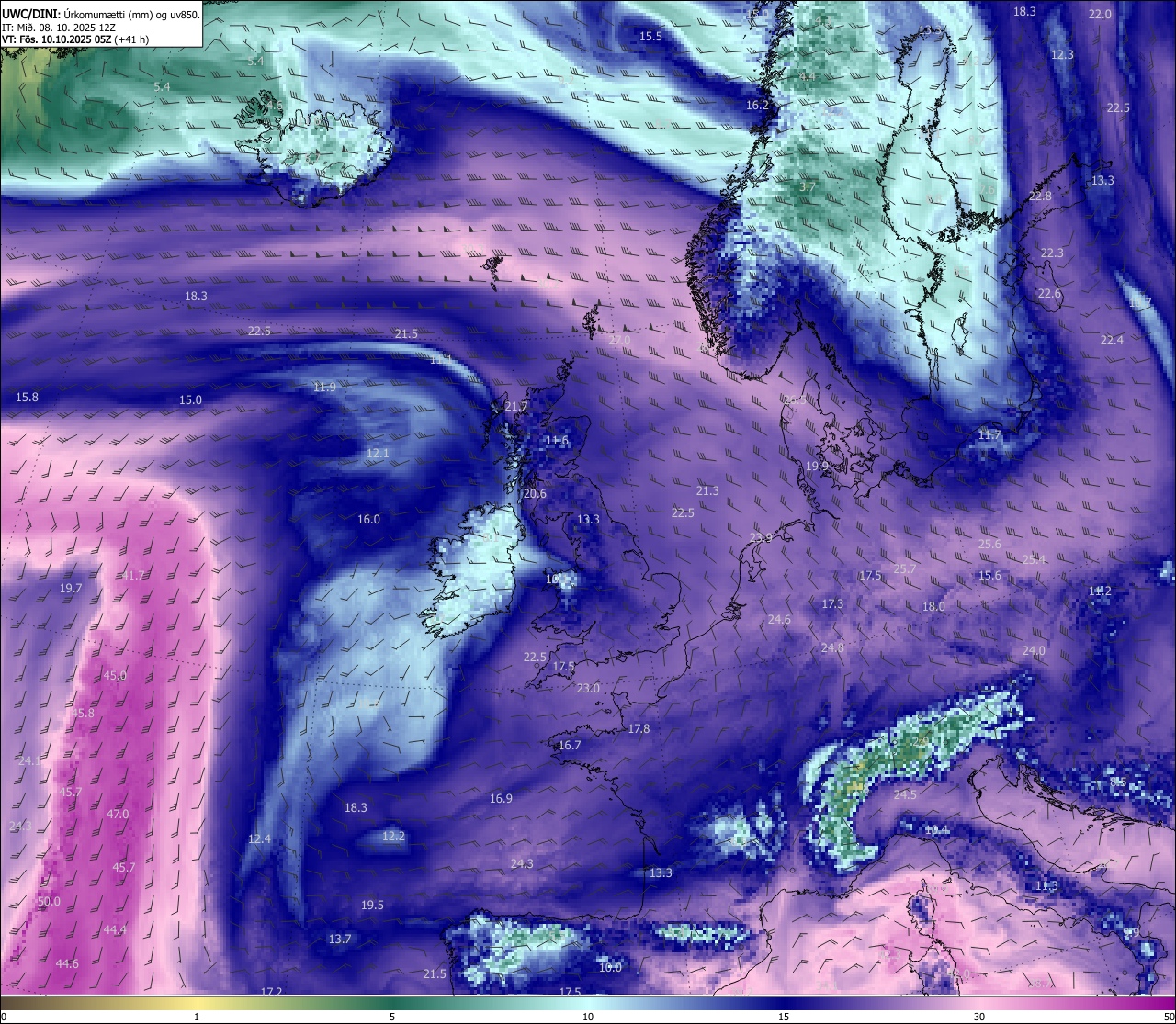The image size is (1176, 1024).
Task: Click the '12.1' value label
Action: pos(378,454)
